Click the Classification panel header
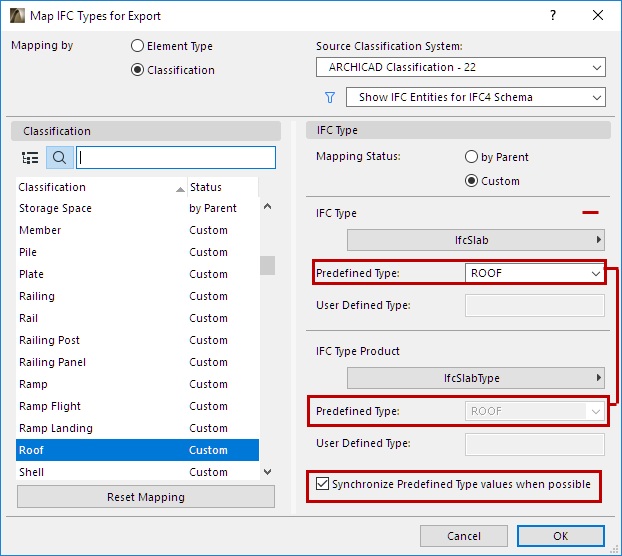The image size is (622, 556). pyautogui.click(x=146, y=131)
